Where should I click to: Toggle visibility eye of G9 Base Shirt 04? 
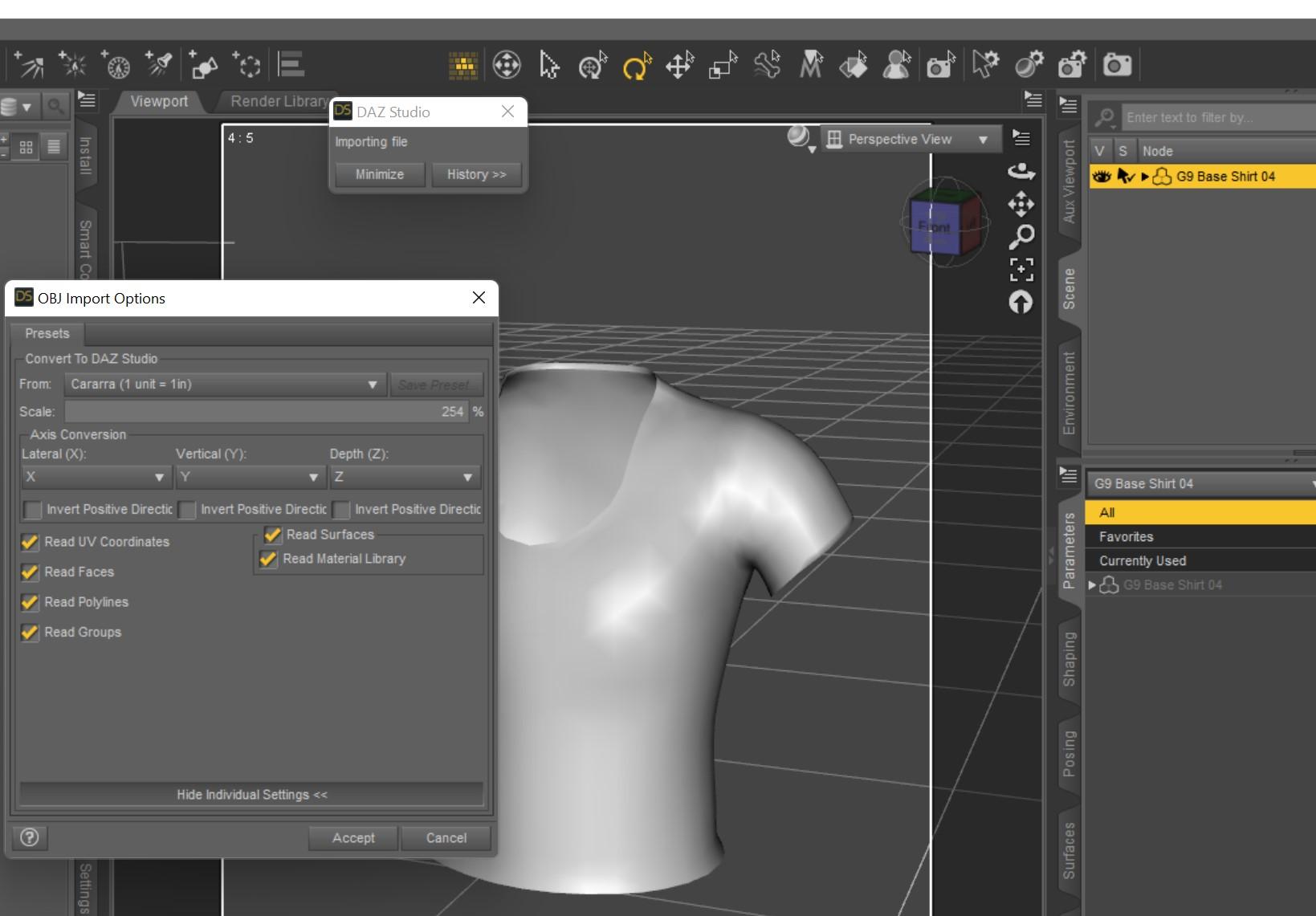pyautogui.click(x=1102, y=177)
